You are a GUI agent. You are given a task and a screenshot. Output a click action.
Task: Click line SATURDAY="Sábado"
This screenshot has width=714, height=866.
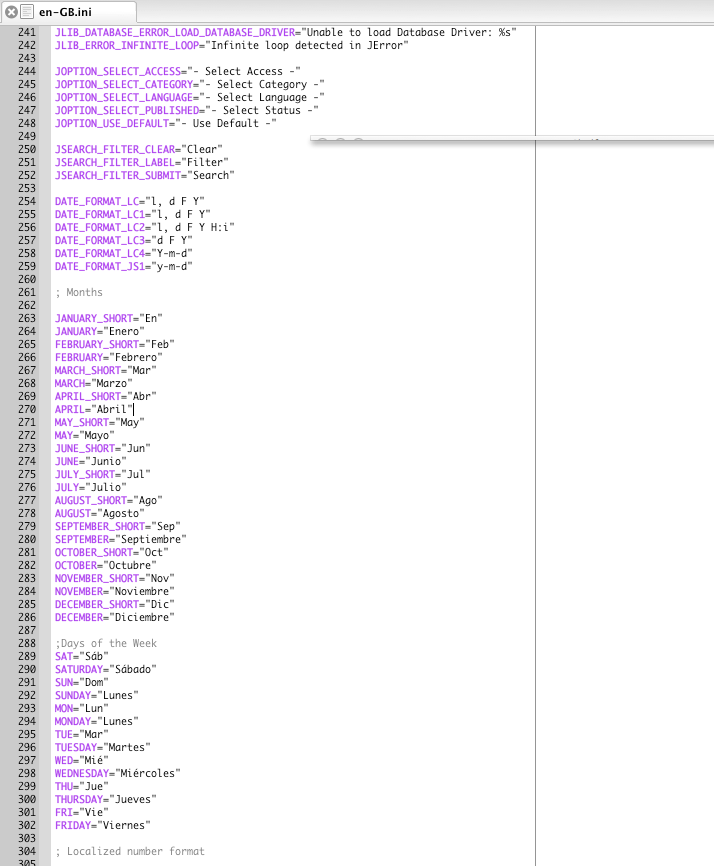tap(105, 669)
